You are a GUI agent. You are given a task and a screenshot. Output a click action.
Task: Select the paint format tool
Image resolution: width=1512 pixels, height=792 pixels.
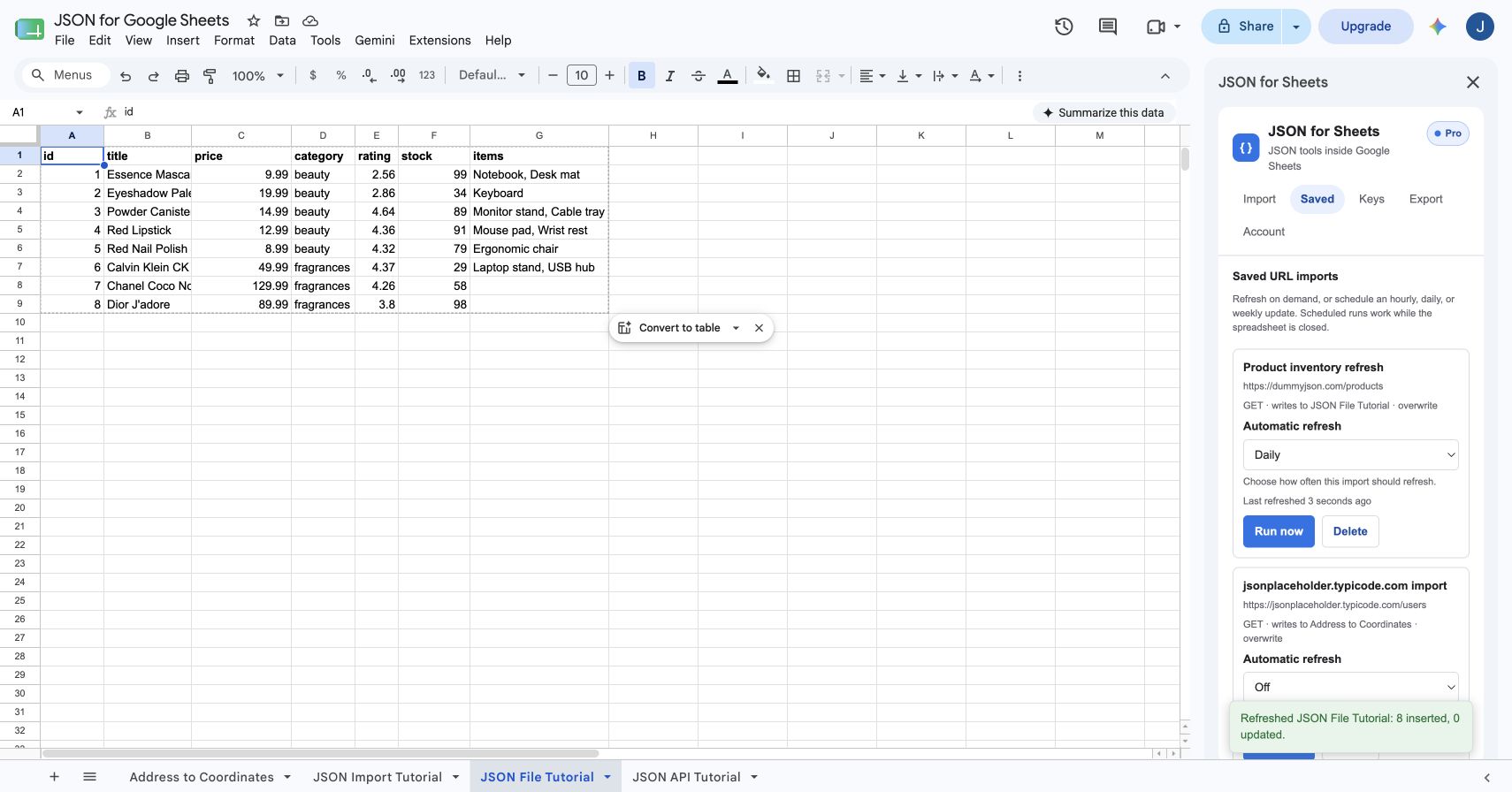(210, 76)
